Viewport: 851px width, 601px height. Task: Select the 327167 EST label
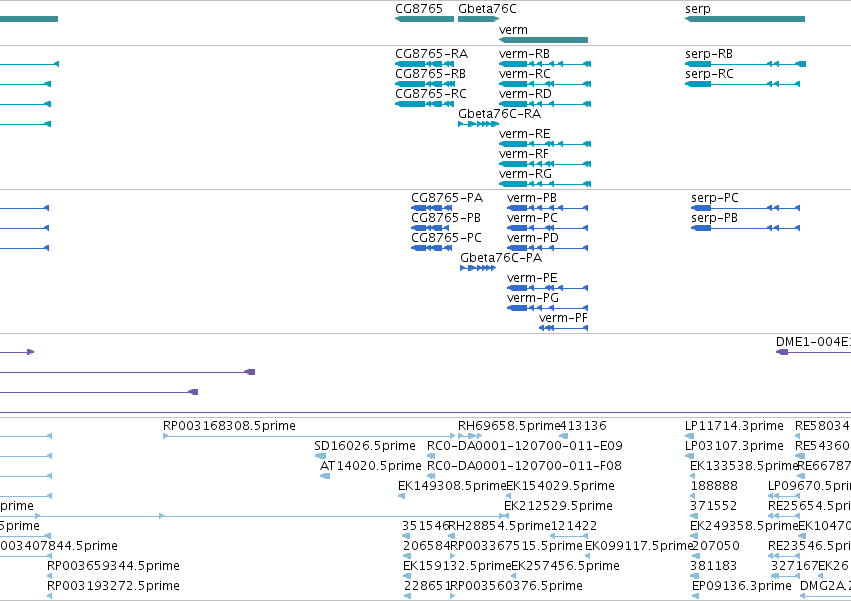[794, 566]
